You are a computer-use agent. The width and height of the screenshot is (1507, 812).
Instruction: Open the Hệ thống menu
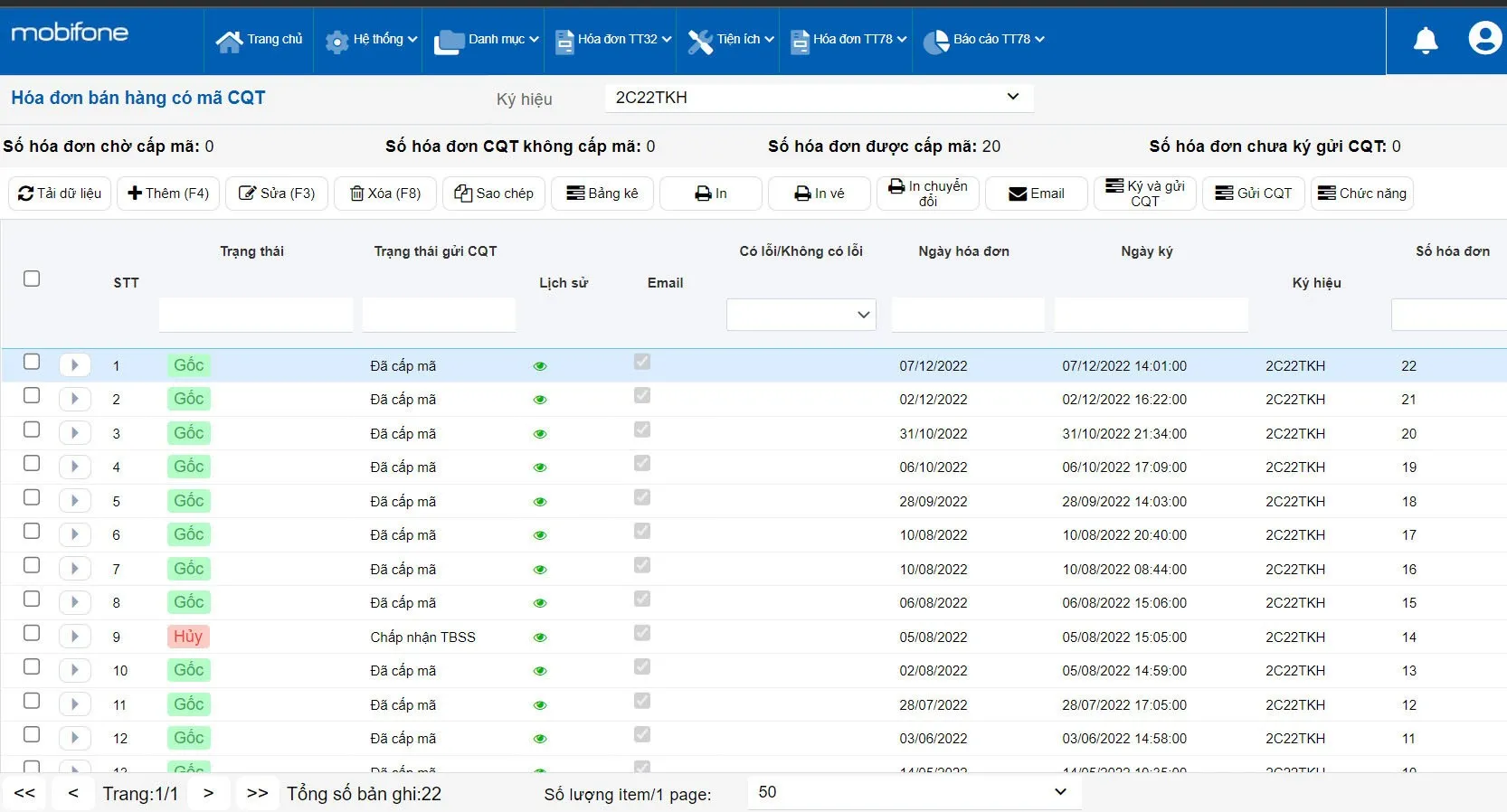point(370,40)
